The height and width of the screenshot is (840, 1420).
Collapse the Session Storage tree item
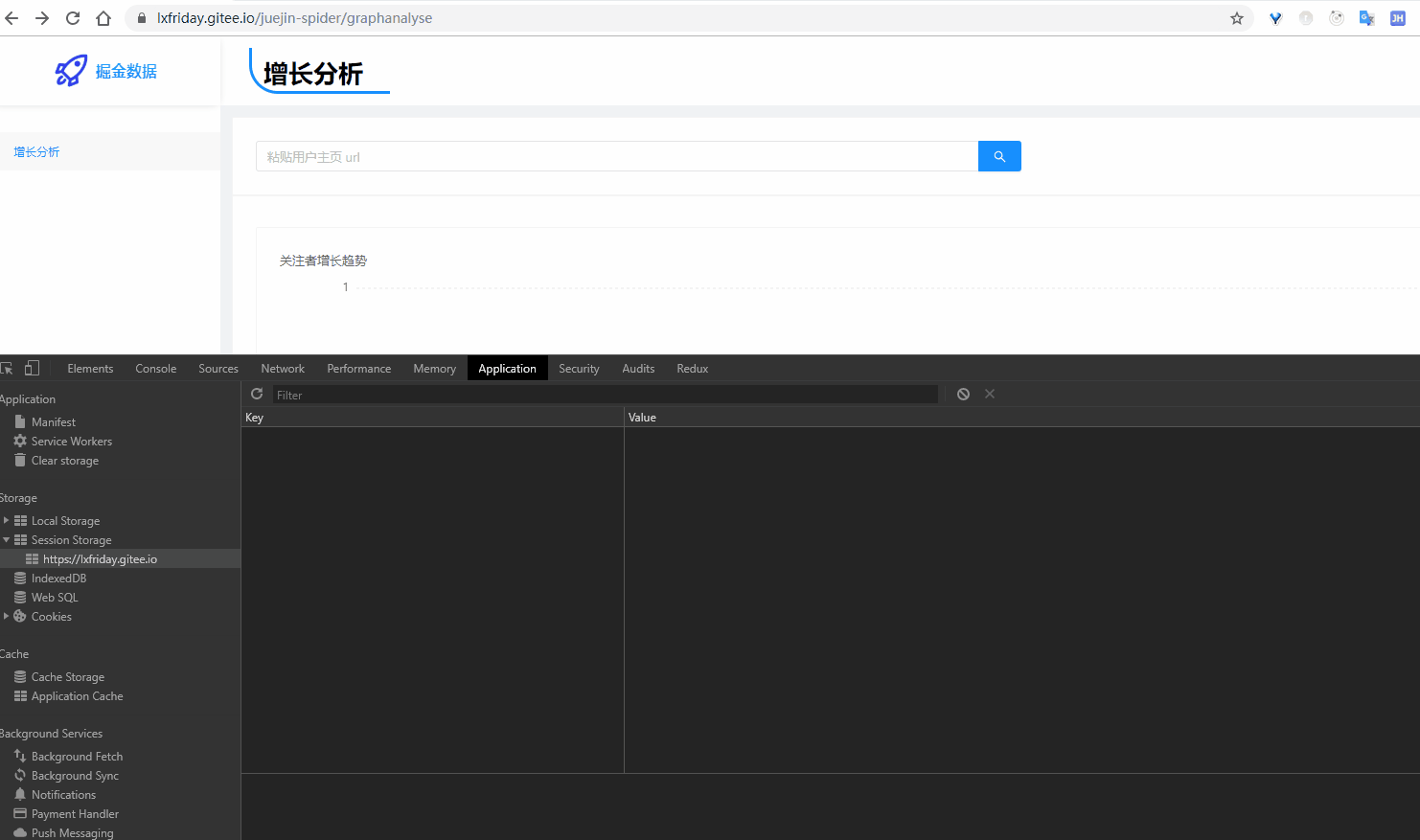pos(8,539)
